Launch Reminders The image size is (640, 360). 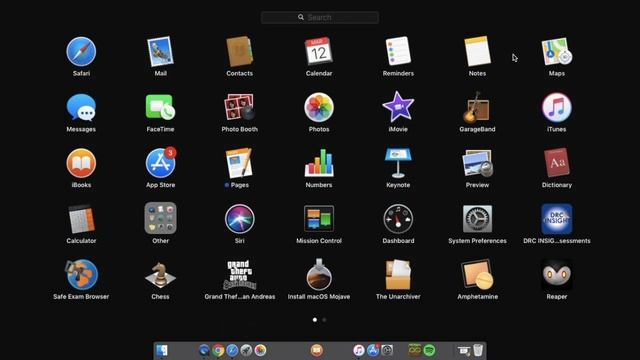pyautogui.click(x=398, y=51)
